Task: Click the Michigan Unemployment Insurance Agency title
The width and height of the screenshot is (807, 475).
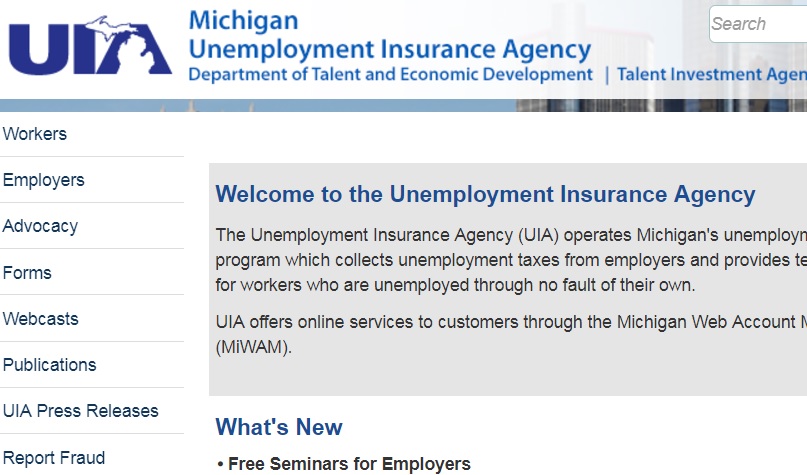Action: click(x=389, y=35)
